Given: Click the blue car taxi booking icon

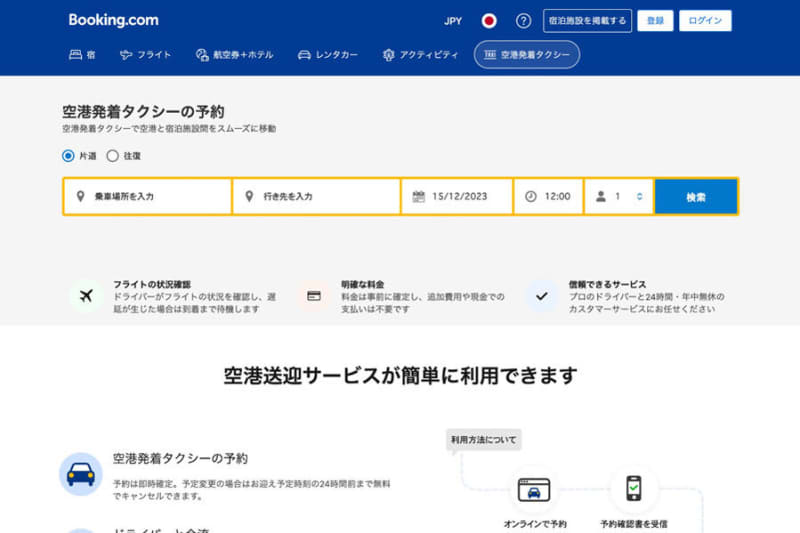Looking at the screenshot, I should [80, 474].
